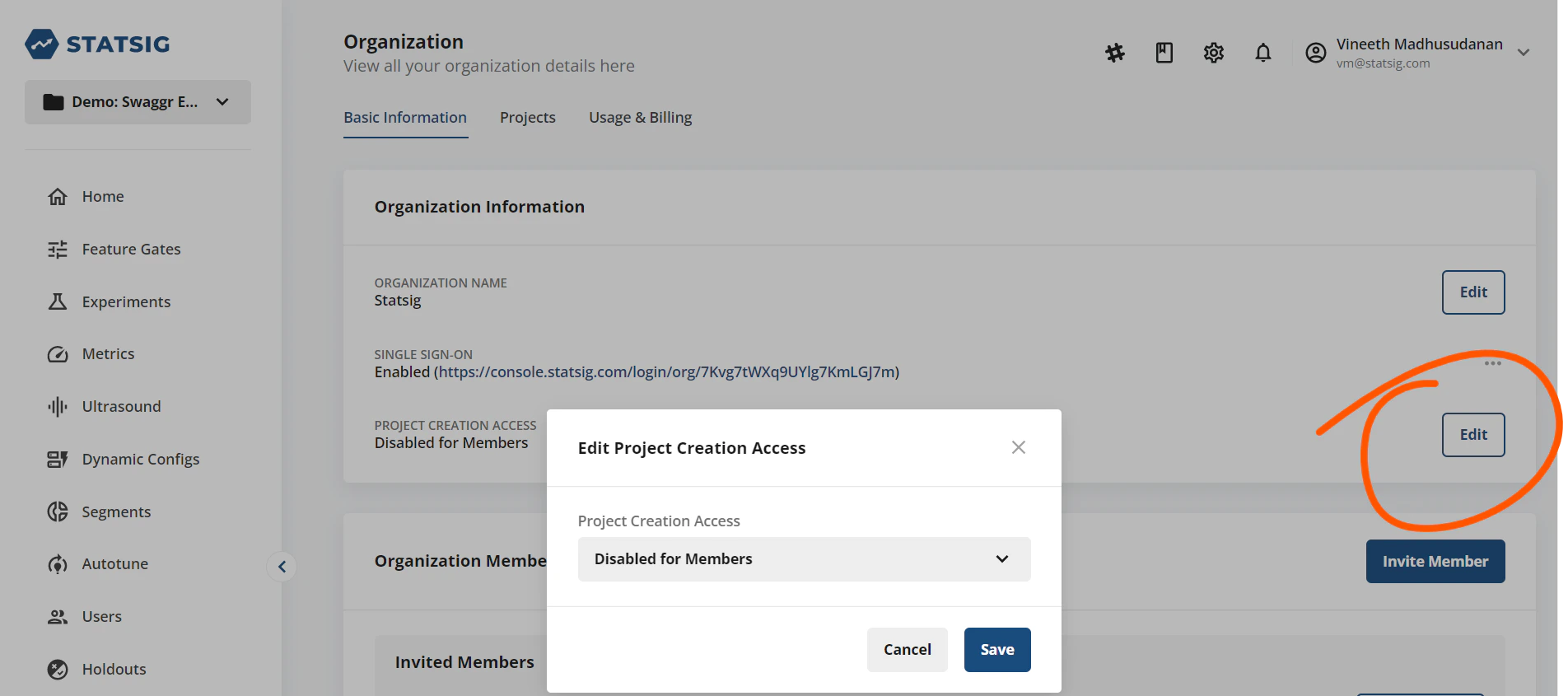Cancel the project creation access edit
Image resolution: width=1568 pixels, height=696 pixels.
(x=908, y=650)
